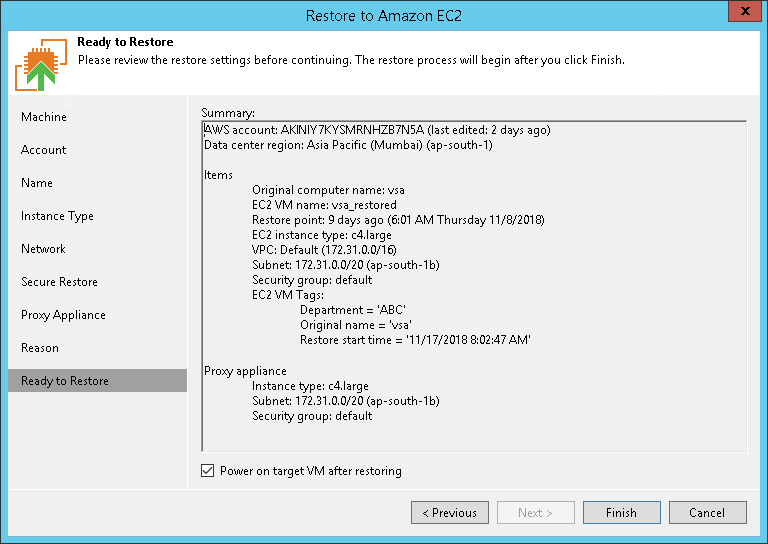This screenshot has width=768, height=544.
Task: Select the Ready to Restore step
Action: click(65, 381)
